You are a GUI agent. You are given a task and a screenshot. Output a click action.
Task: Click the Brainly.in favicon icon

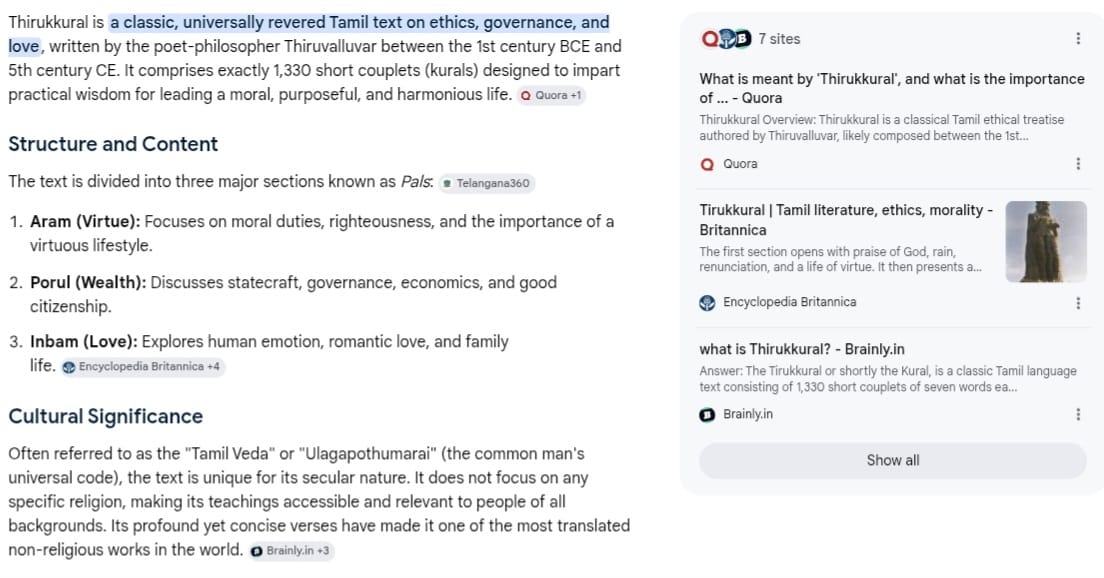point(707,415)
